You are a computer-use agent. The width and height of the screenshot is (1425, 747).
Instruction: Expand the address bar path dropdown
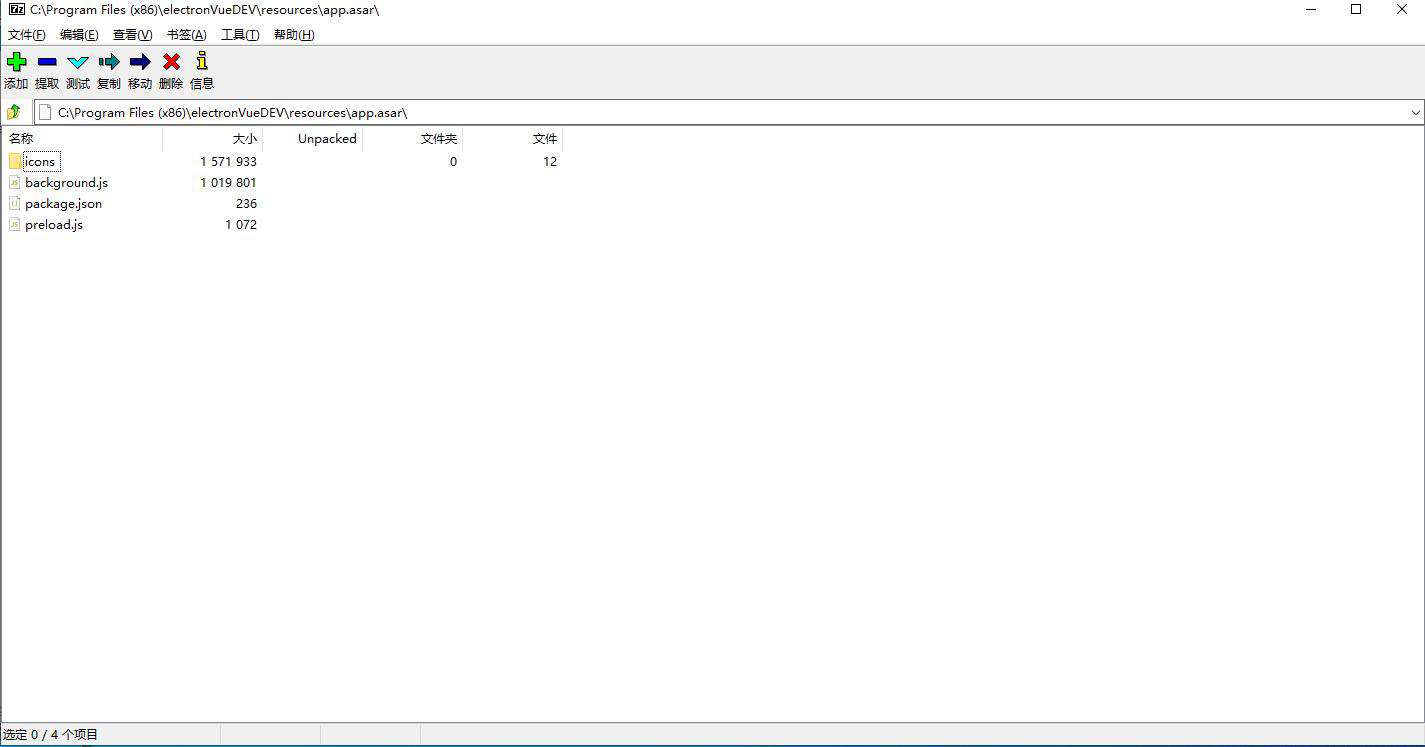[1415, 113]
